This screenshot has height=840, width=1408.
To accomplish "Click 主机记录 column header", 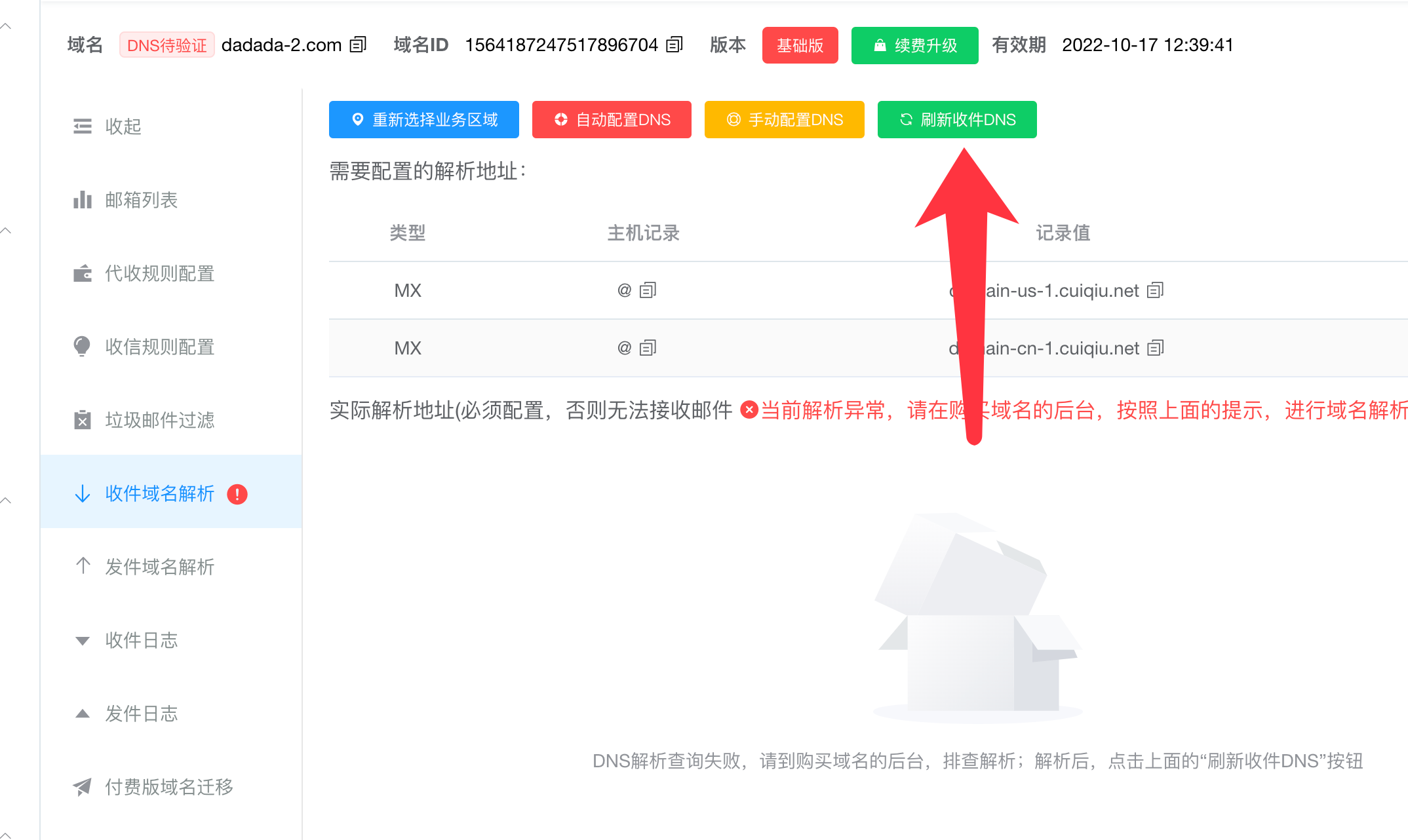I will click(x=644, y=233).
